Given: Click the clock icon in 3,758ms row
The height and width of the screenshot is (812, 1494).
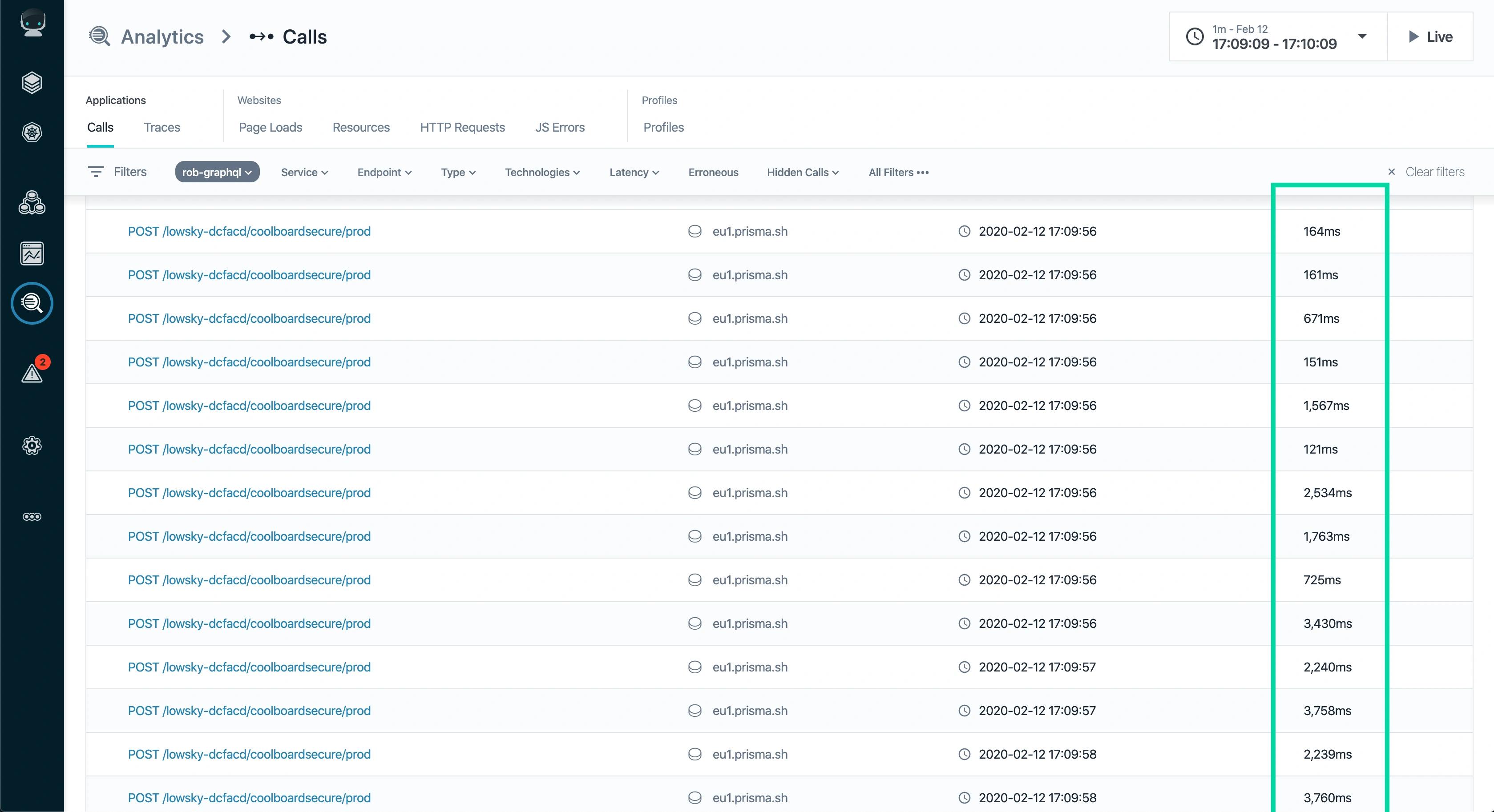Looking at the screenshot, I should click(964, 711).
